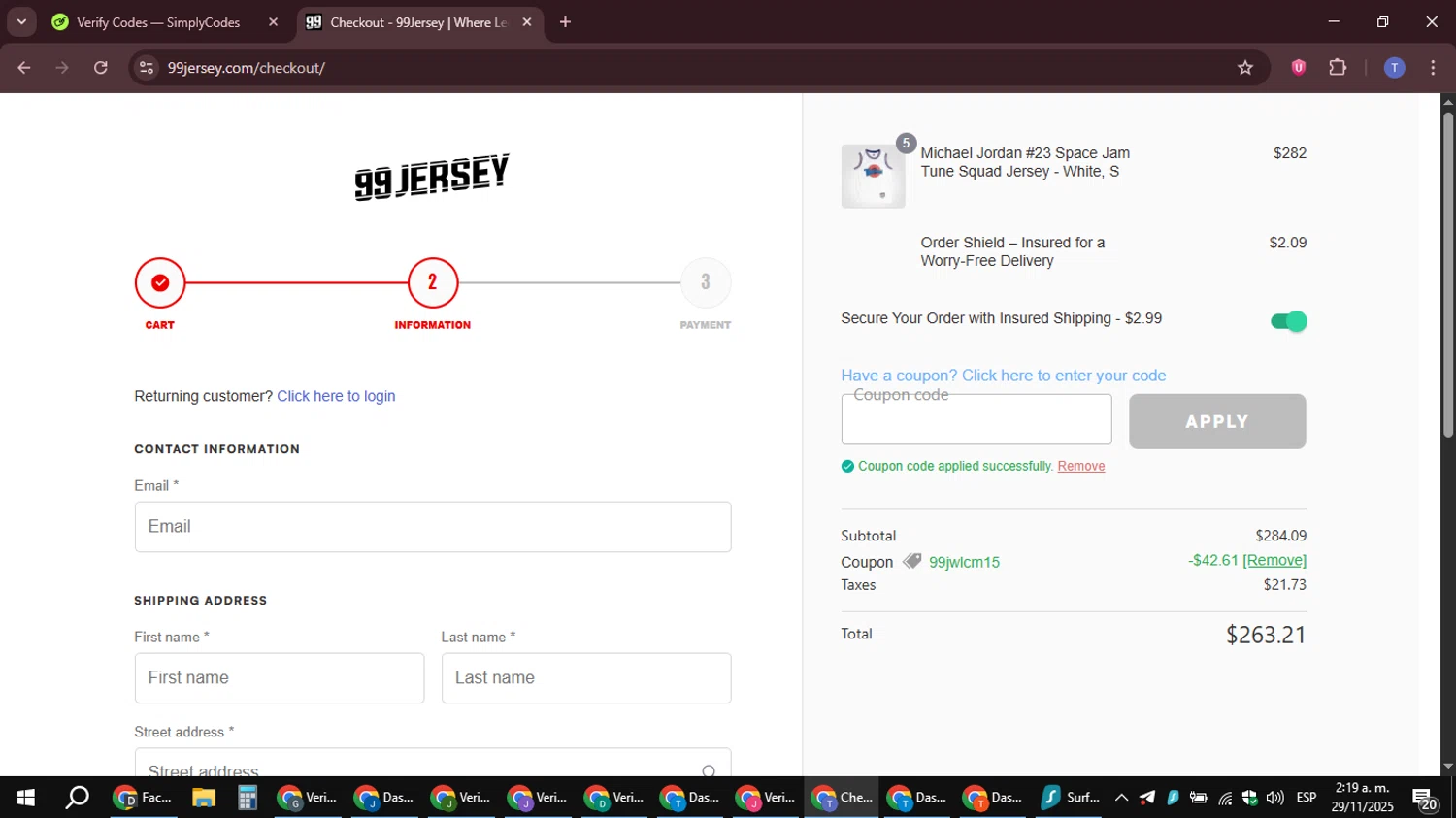The image size is (1456, 818).
Task: Select the Checkout - 99Jersey tab
Action: coord(418,22)
